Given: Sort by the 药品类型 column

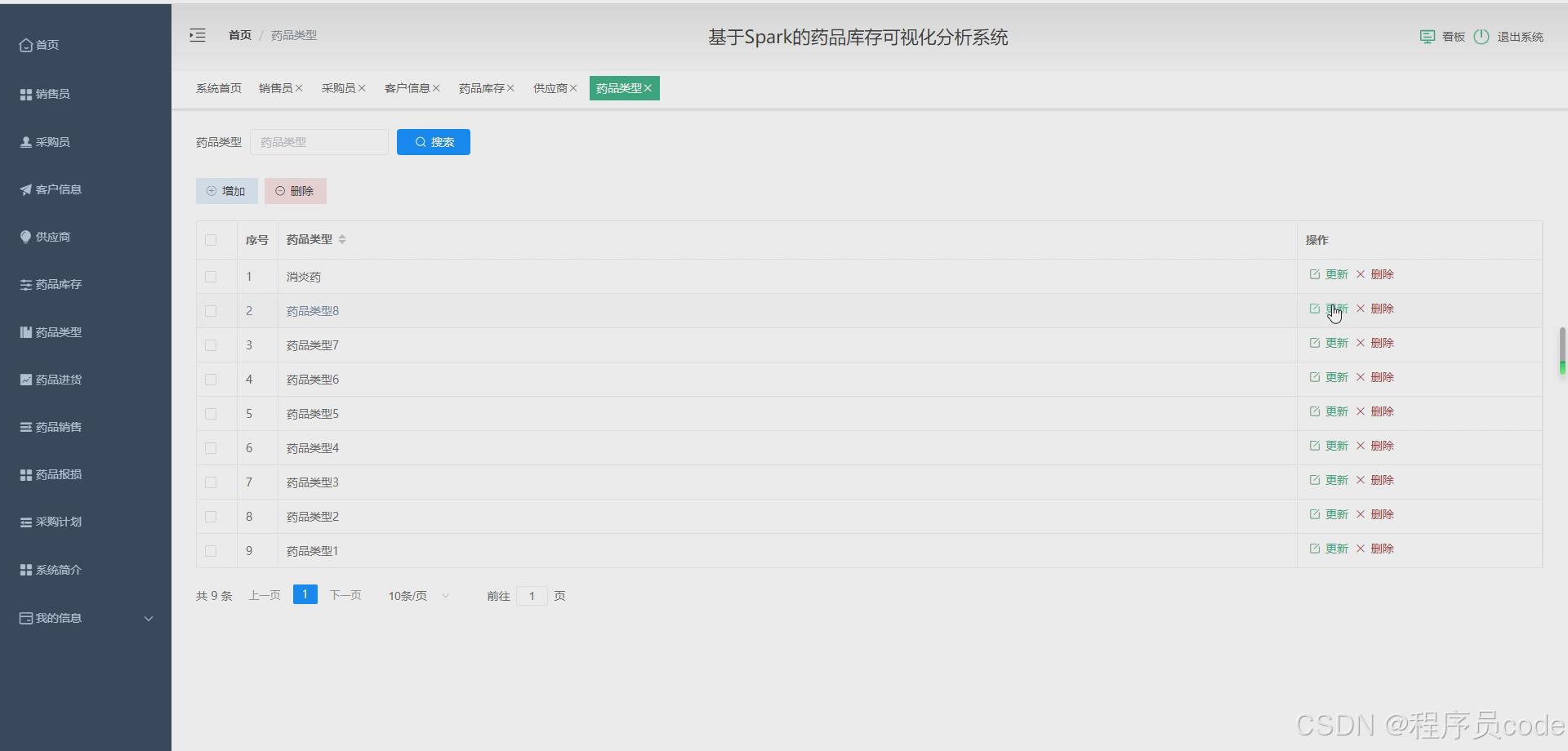Looking at the screenshot, I should [x=342, y=239].
